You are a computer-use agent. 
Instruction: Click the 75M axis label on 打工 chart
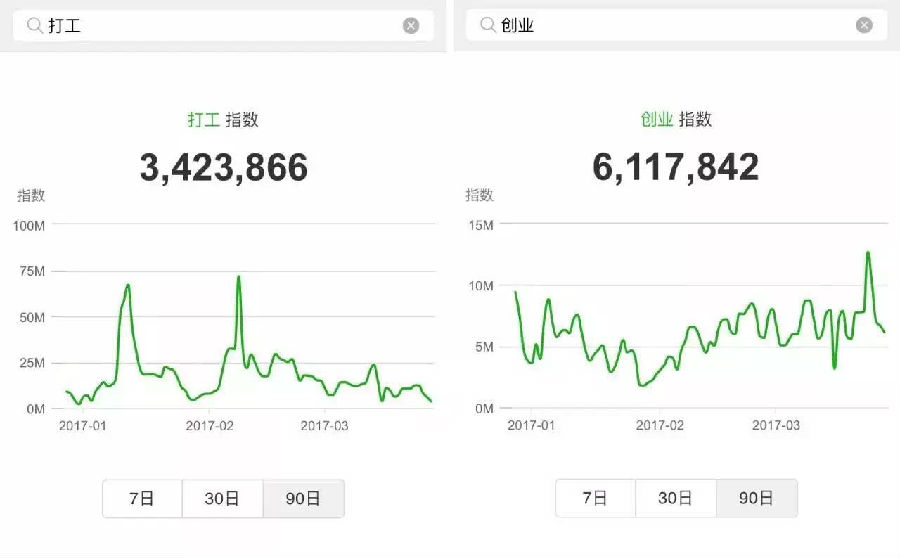coord(32,271)
